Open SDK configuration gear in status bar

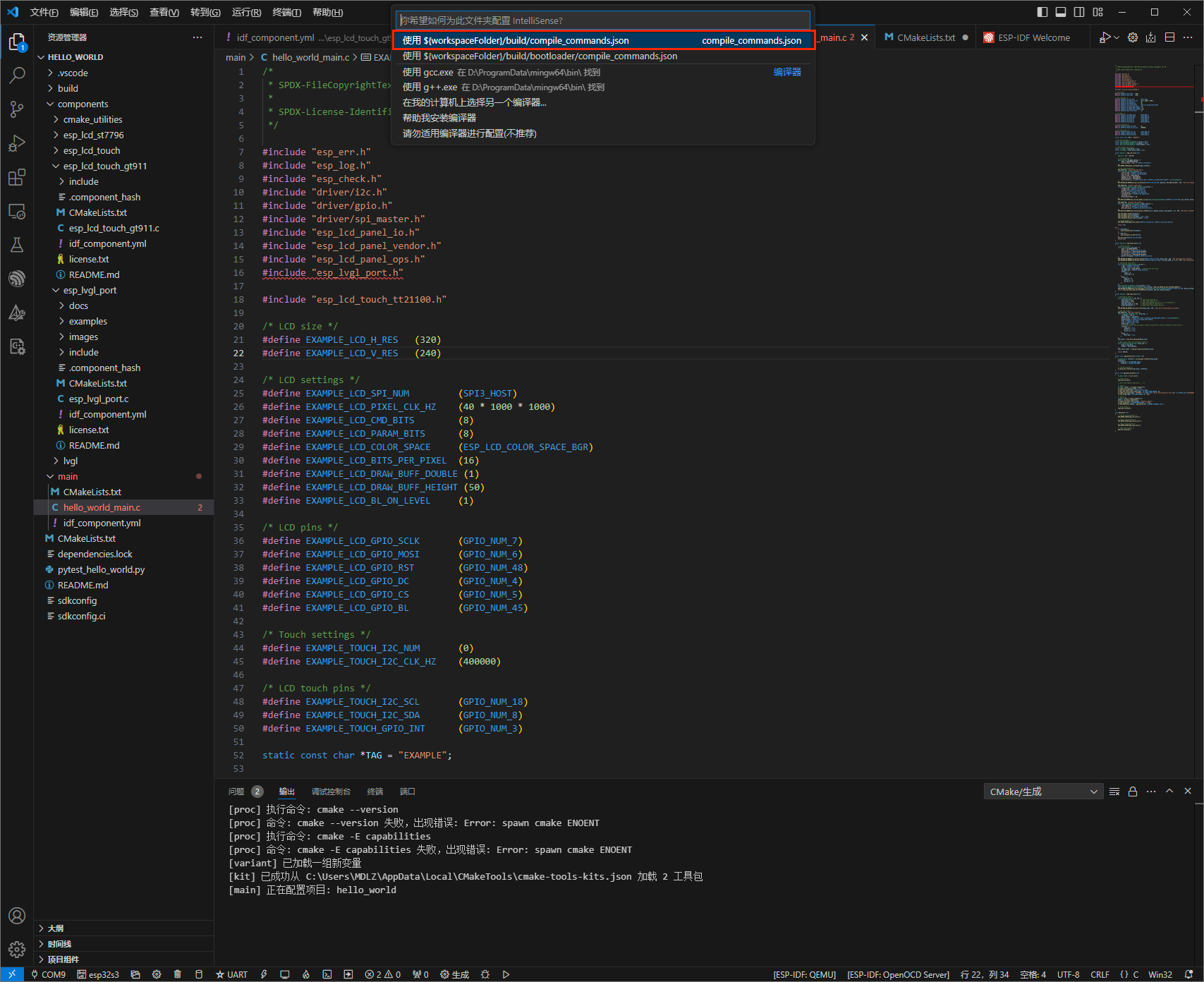coord(157,974)
